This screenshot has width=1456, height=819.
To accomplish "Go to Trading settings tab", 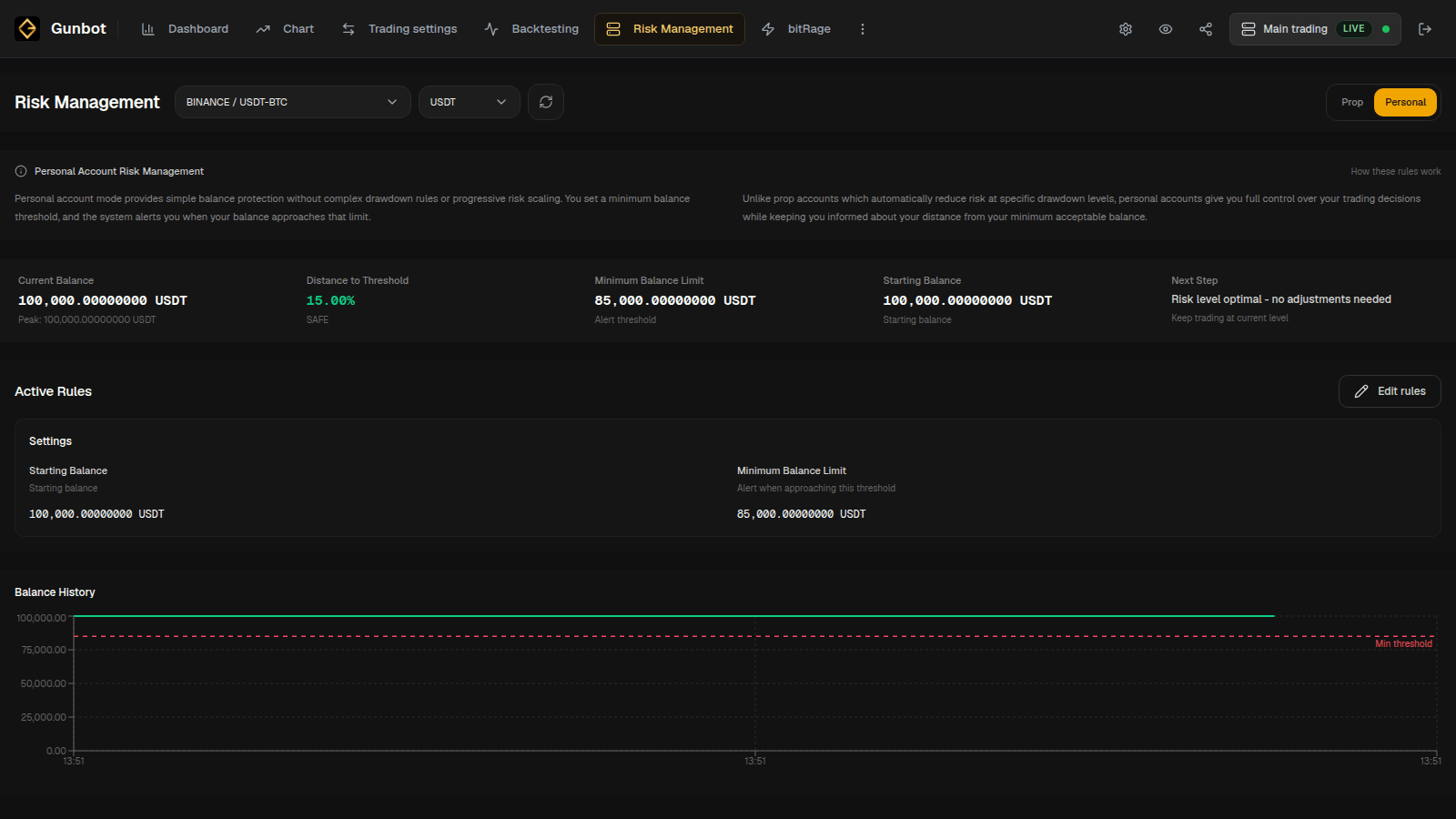I will 399,29.
